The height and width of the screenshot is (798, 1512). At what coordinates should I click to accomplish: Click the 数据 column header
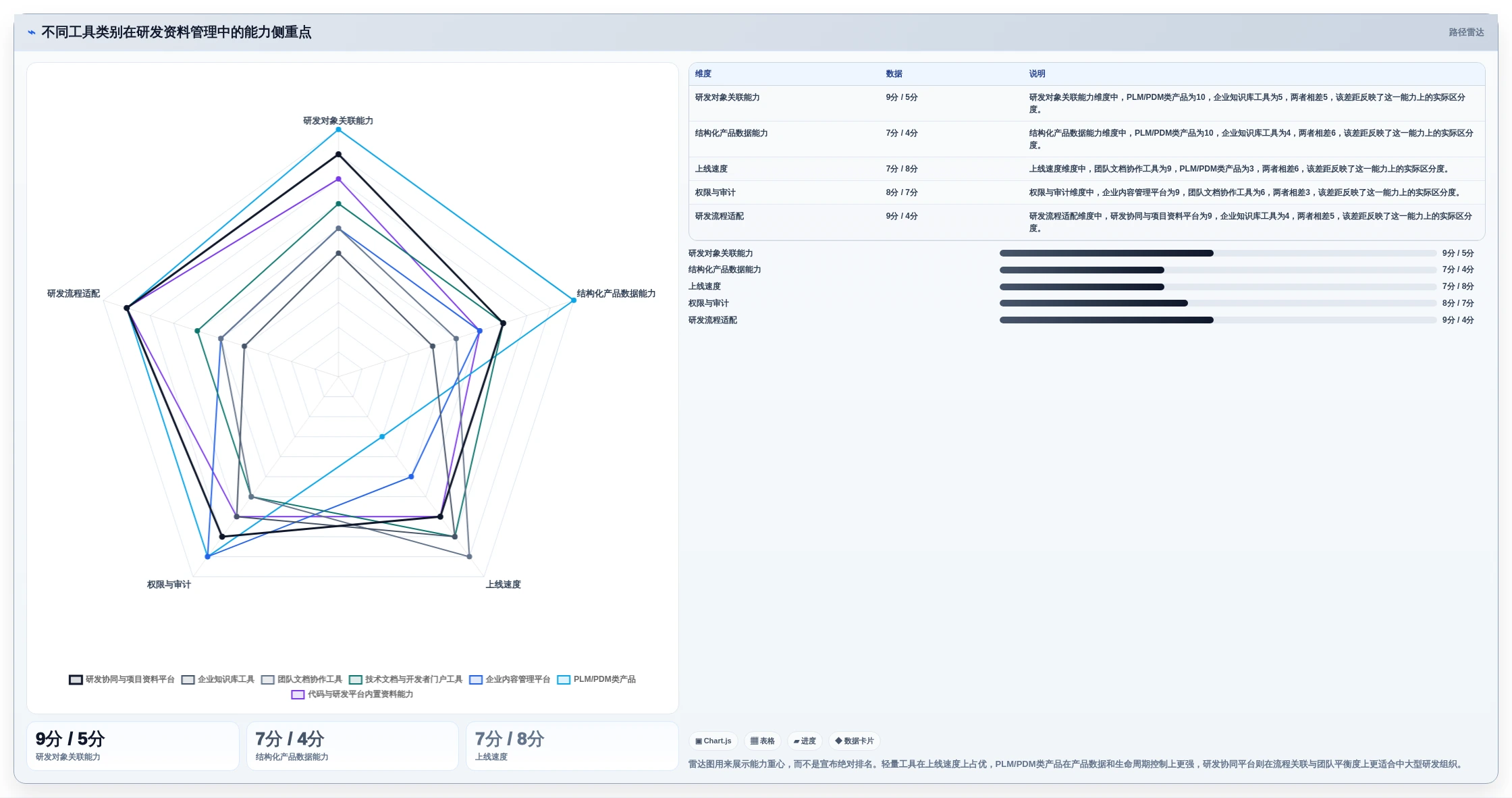[x=894, y=74]
